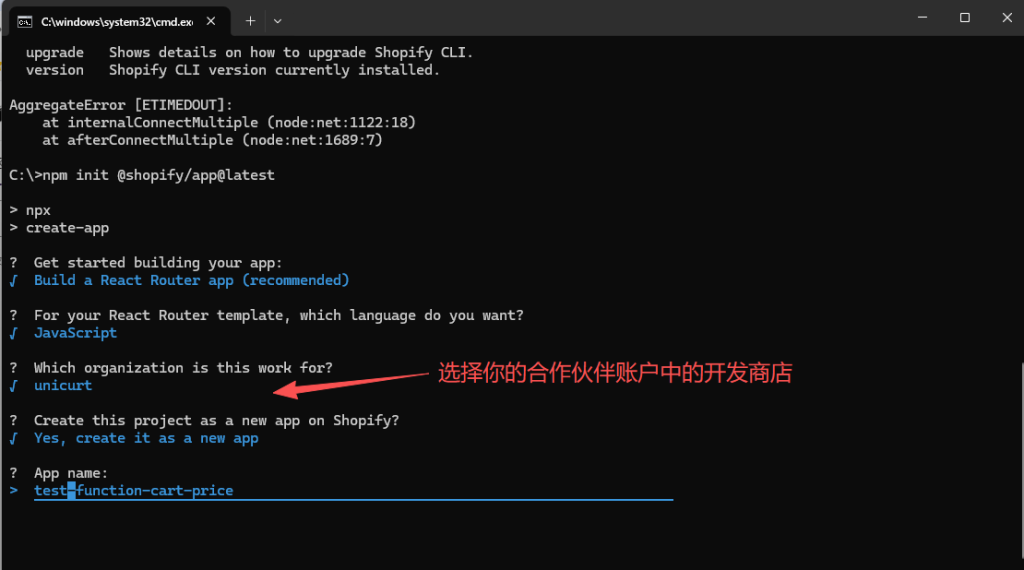
Task: Close the cmd.exe tab
Action: pos(212,20)
